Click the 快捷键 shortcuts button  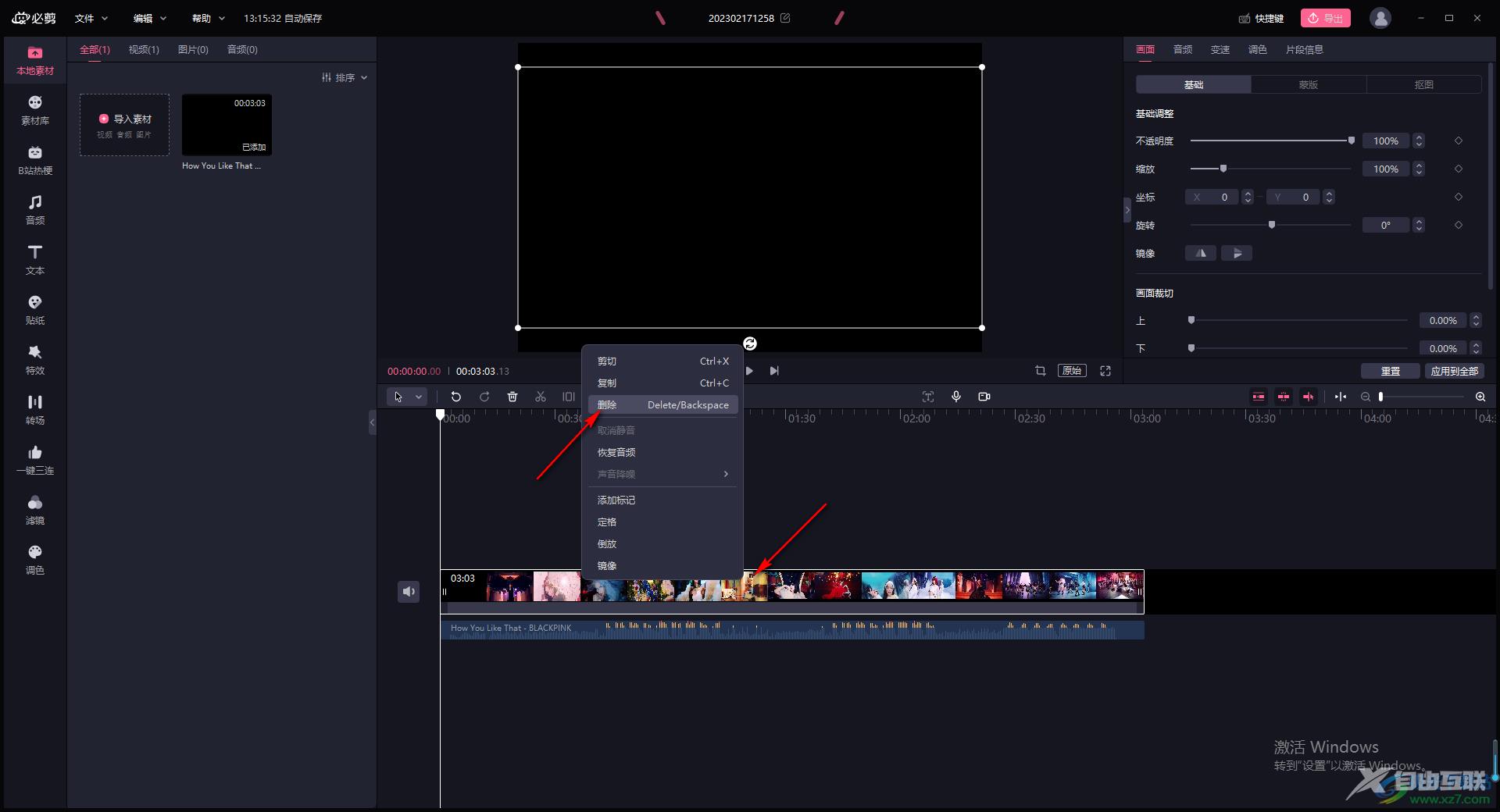[1262, 18]
